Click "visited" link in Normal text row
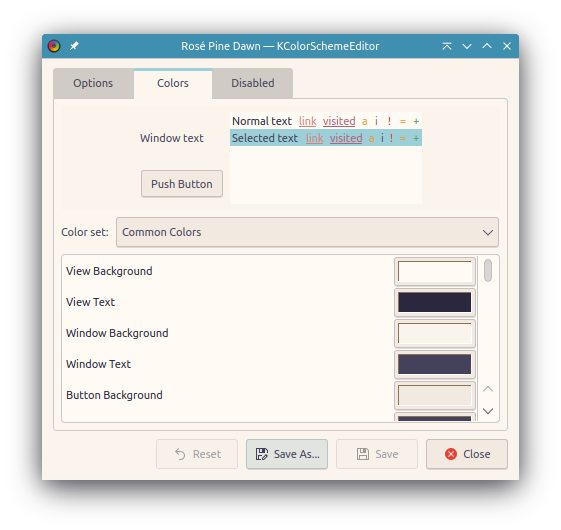 tap(339, 121)
